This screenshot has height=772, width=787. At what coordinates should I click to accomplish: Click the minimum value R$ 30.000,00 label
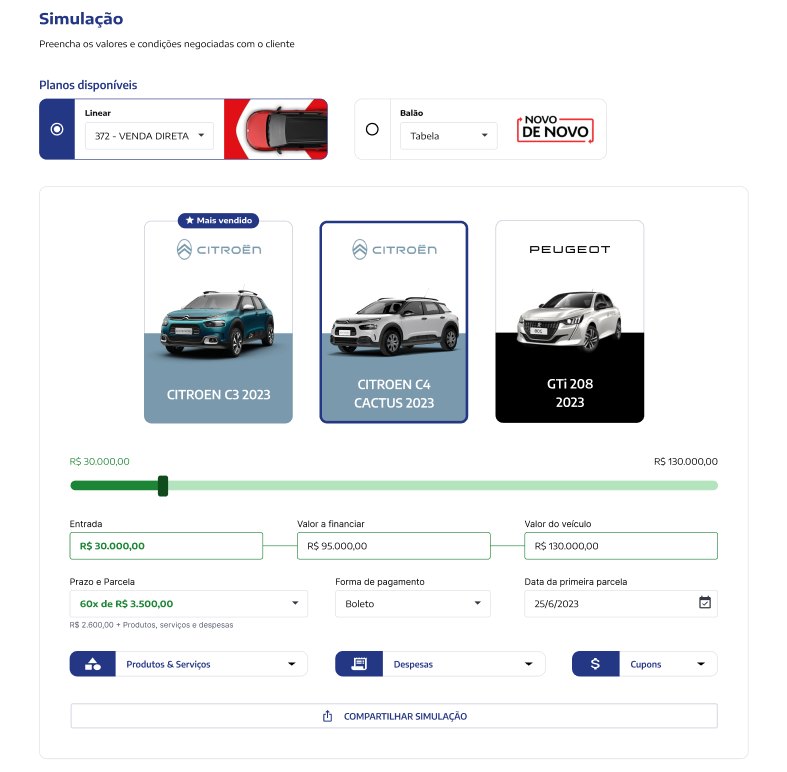click(x=99, y=462)
